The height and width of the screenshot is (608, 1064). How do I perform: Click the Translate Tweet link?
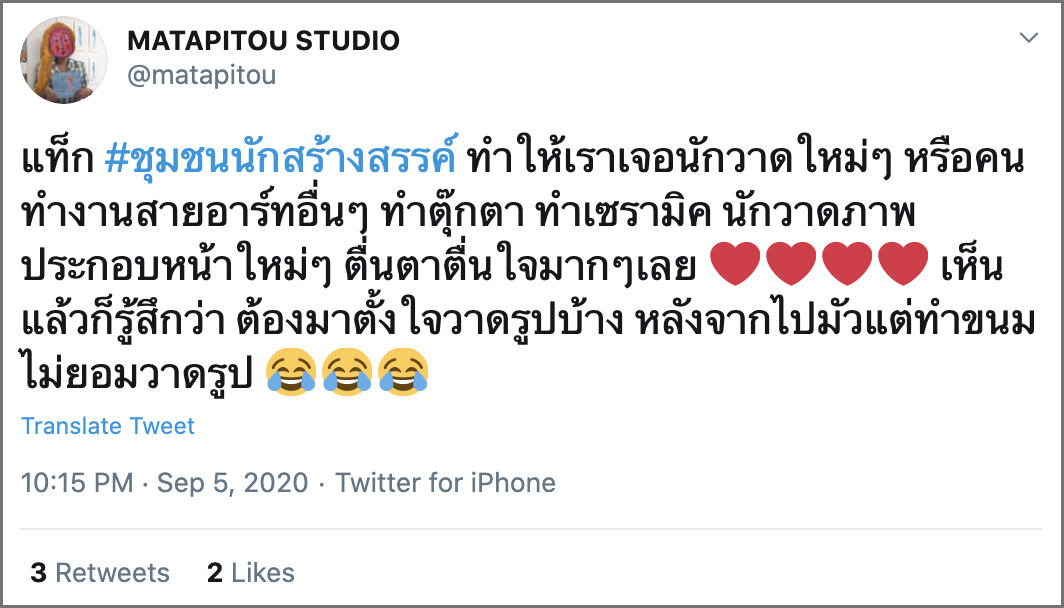[x=108, y=425]
